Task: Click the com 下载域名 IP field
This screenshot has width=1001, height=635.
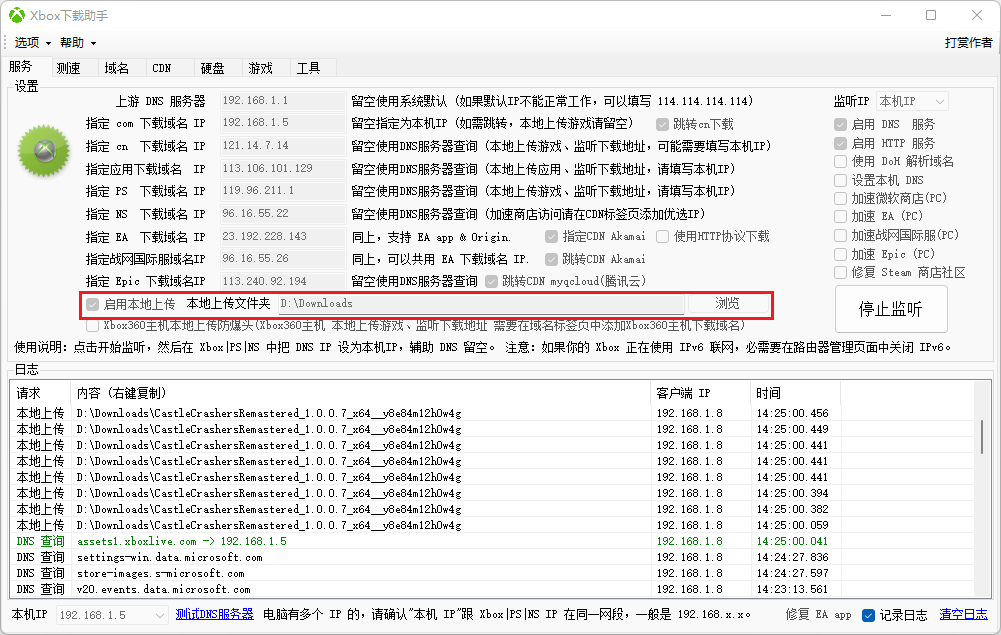Action: pos(283,123)
